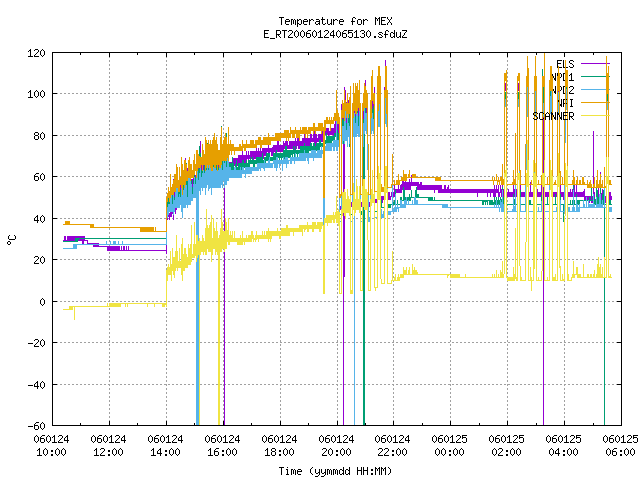Viewport: 640px width, 480px height.
Task: Click the purple ELS legend line sample
Action: pyautogui.click(x=595, y=64)
